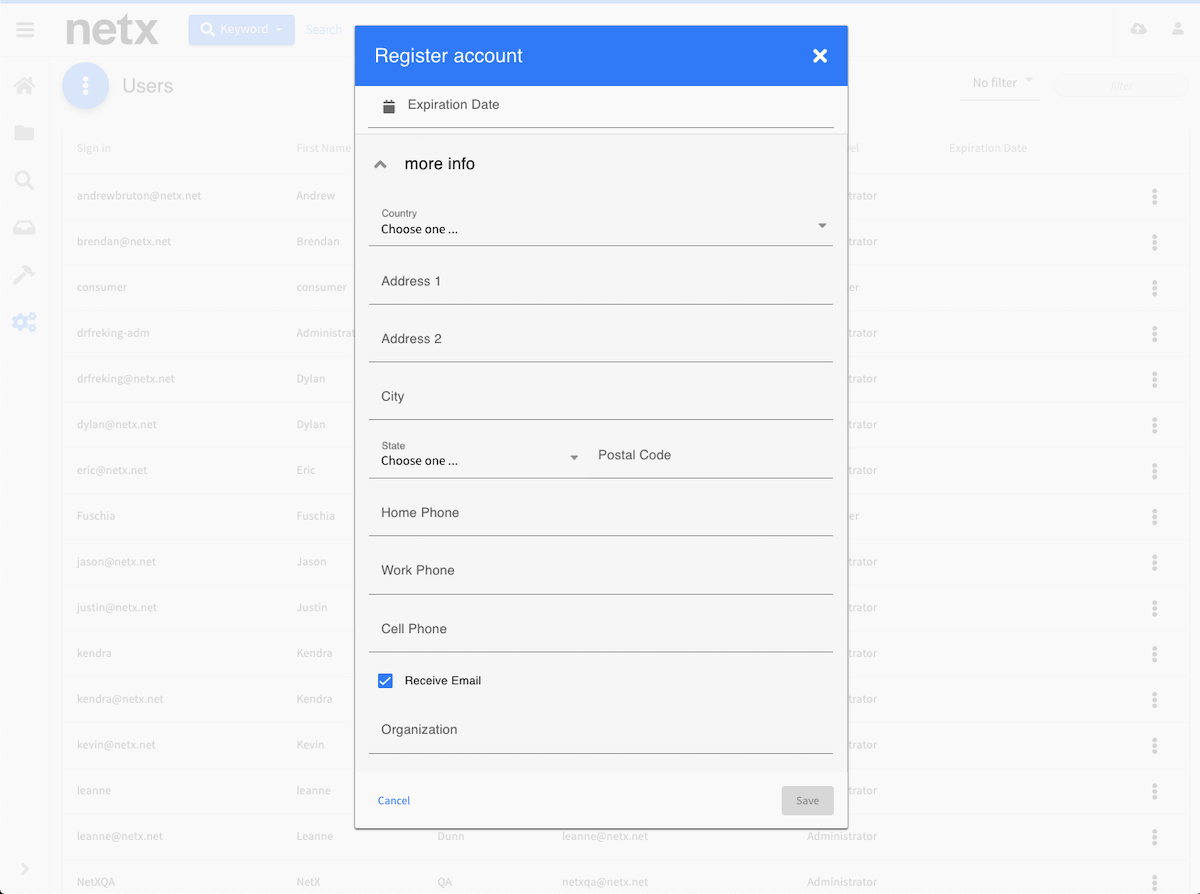Sort by Sign in column header
The width and height of the screenshot is (1200, 894).
94,149
